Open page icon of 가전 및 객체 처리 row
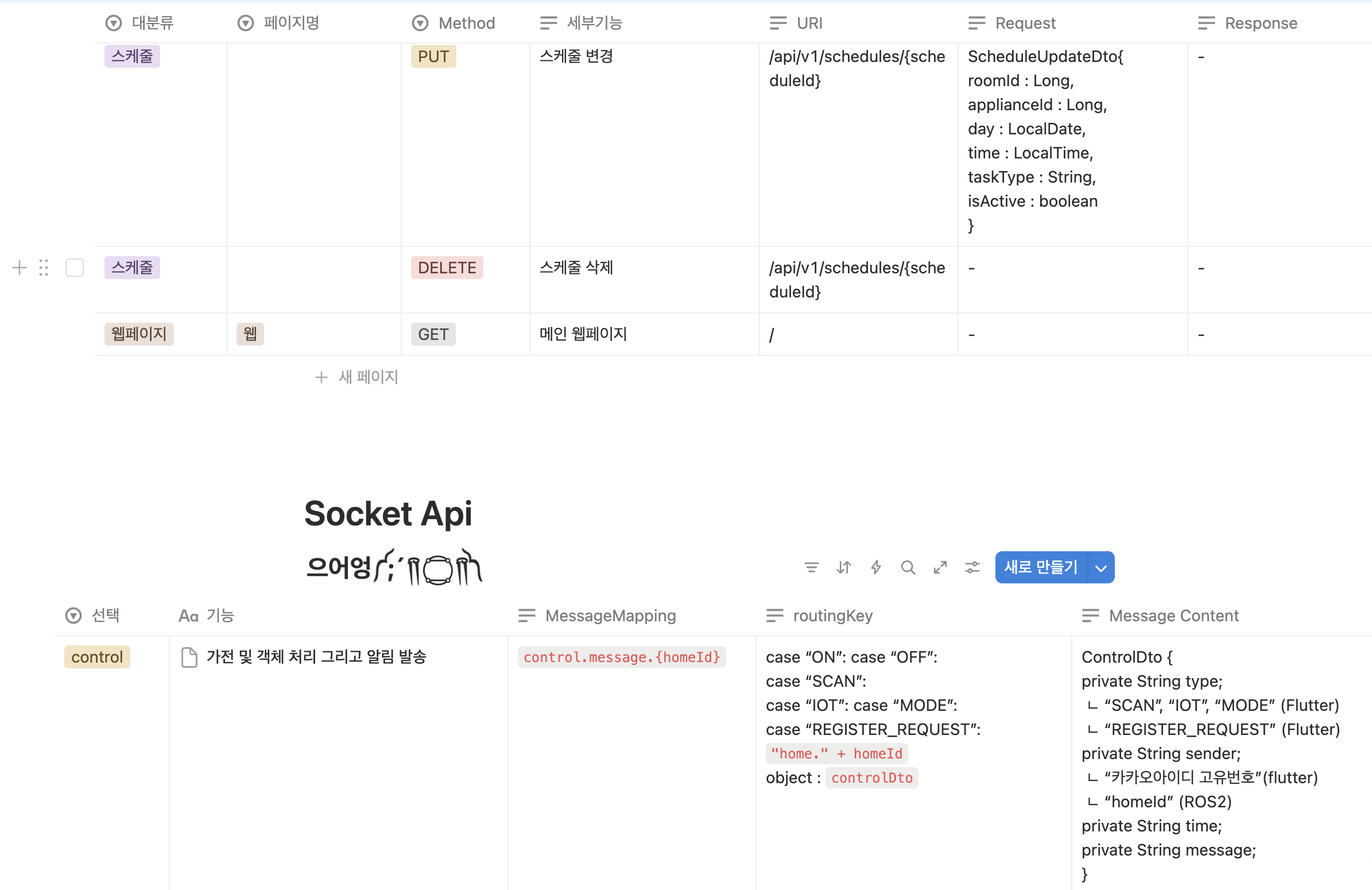This screenshot has width=1372, height=890. tap(189, 657)
